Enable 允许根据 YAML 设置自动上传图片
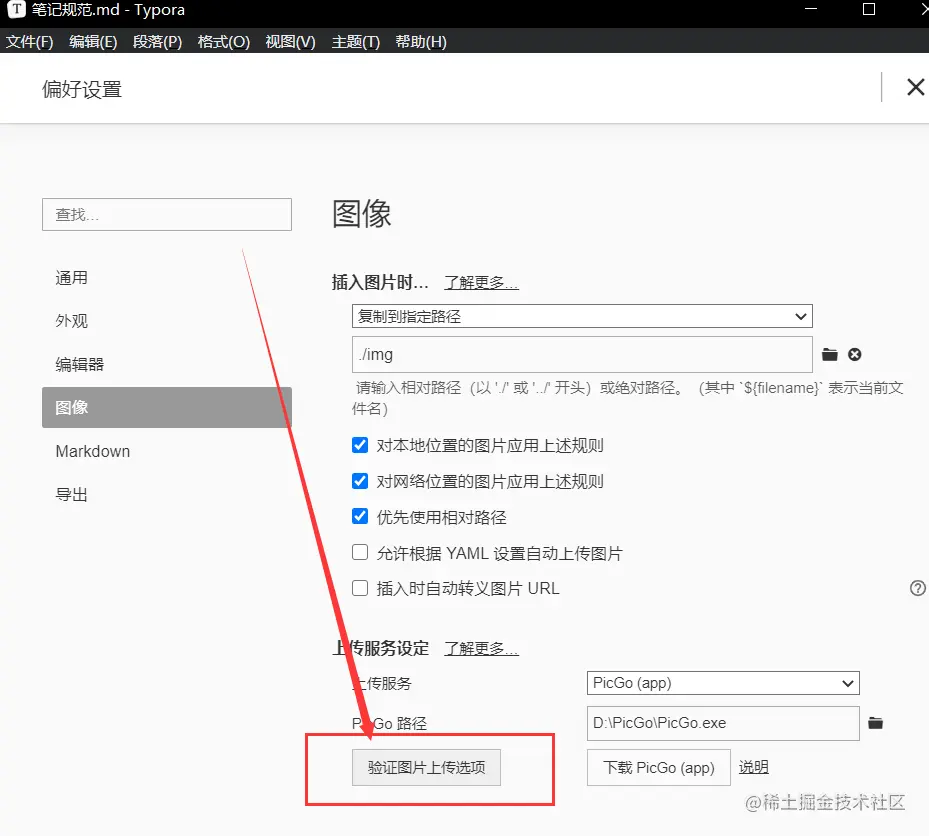The height and width of the screenshot is (836, 929). tap(360, 552)
